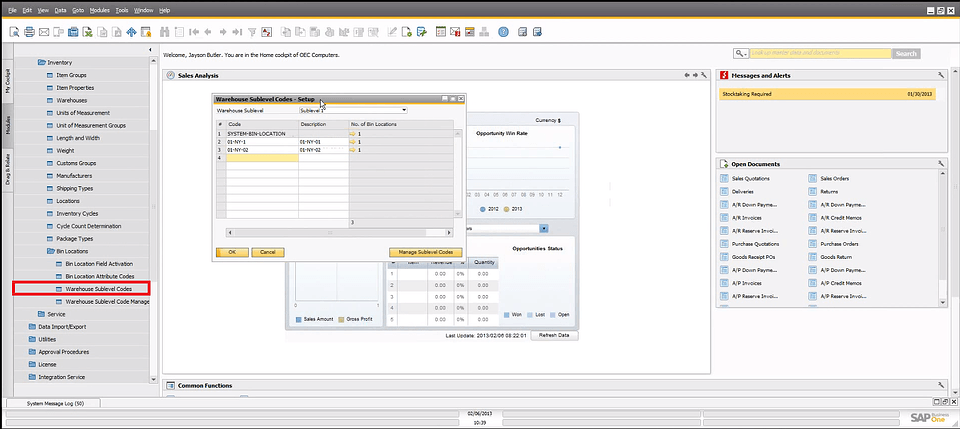Open the Tools menu
960x429 pixels.
tap(122, 10)
